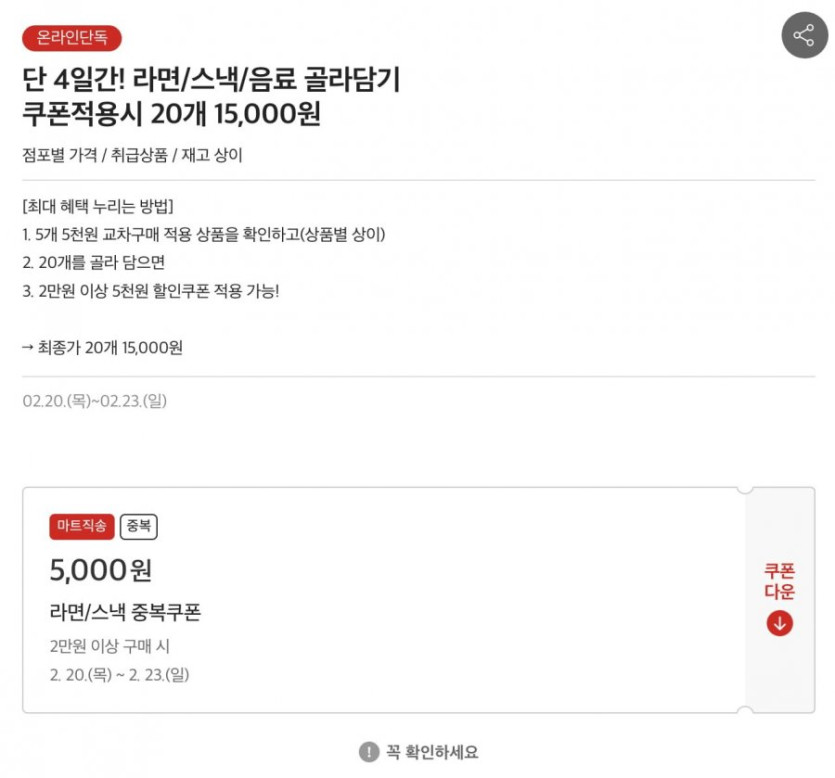Screen dimensions: 835x778
Task: Click the 쿠폰적용시 20개 15,000원 subtitle
Action: (x=171, y=115)
